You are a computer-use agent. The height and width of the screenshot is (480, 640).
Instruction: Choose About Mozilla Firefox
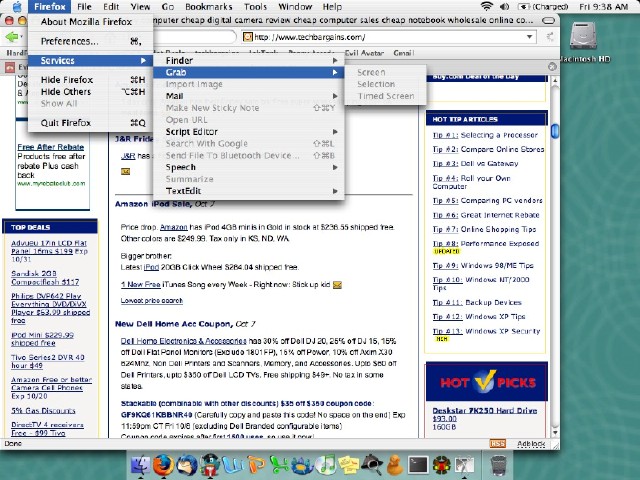pyautogui.click(x=90, y=22)
